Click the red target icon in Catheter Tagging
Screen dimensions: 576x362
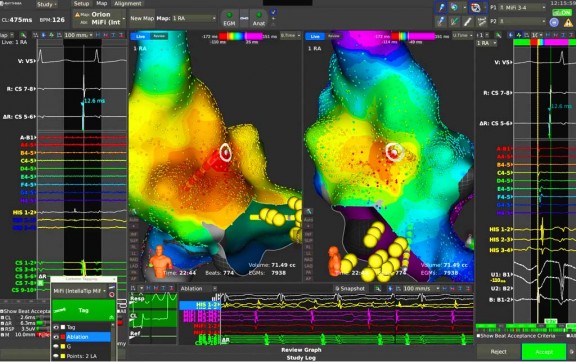(112, 294)
